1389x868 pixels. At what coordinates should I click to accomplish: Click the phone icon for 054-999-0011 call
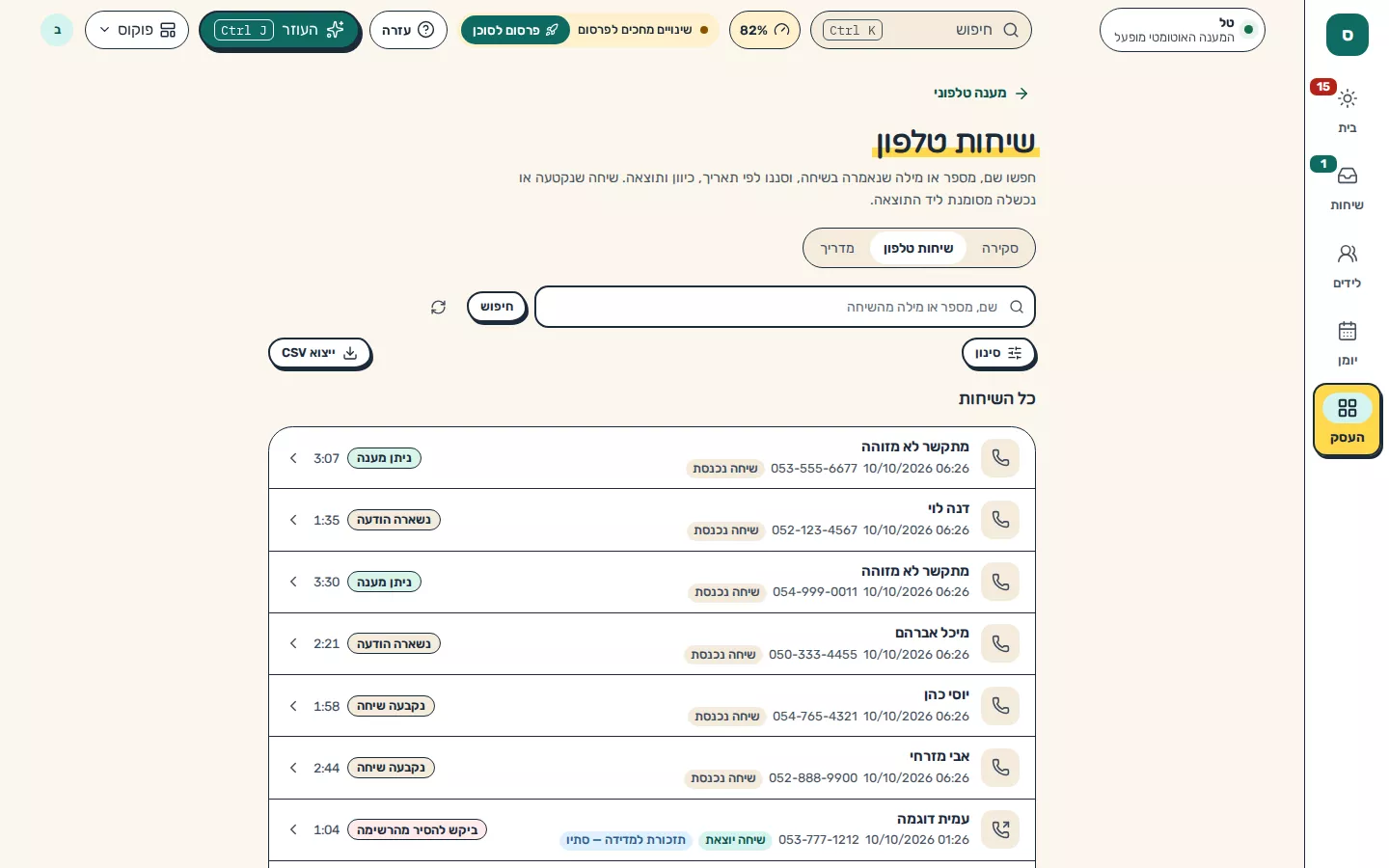pyautogui.click(x=1000, y=582)
